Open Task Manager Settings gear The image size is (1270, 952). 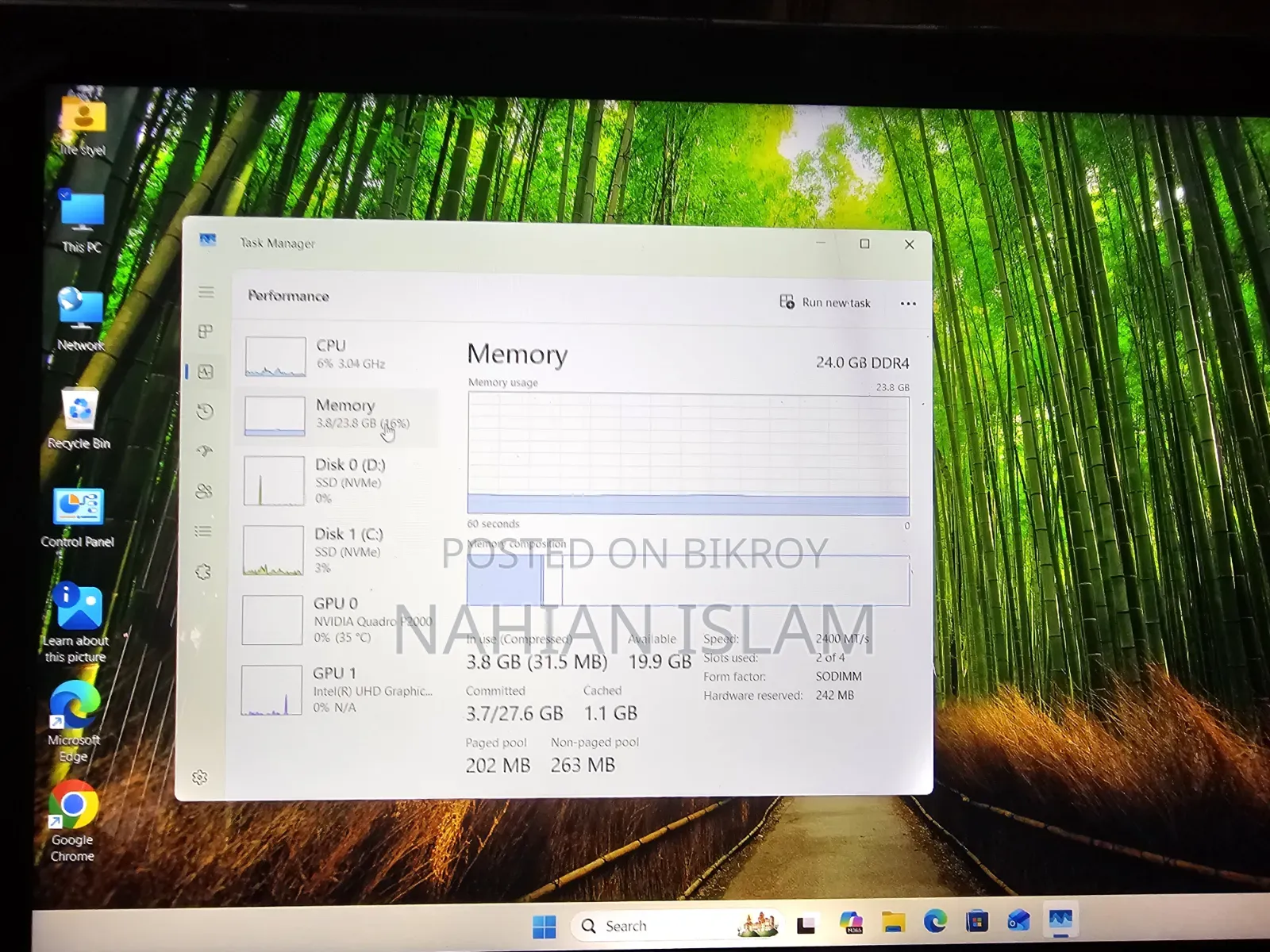point(200,777)
